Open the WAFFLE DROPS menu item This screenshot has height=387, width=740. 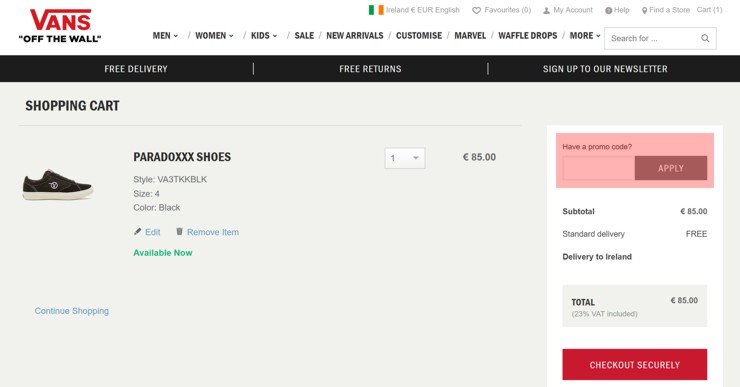(x=528, y=36)
